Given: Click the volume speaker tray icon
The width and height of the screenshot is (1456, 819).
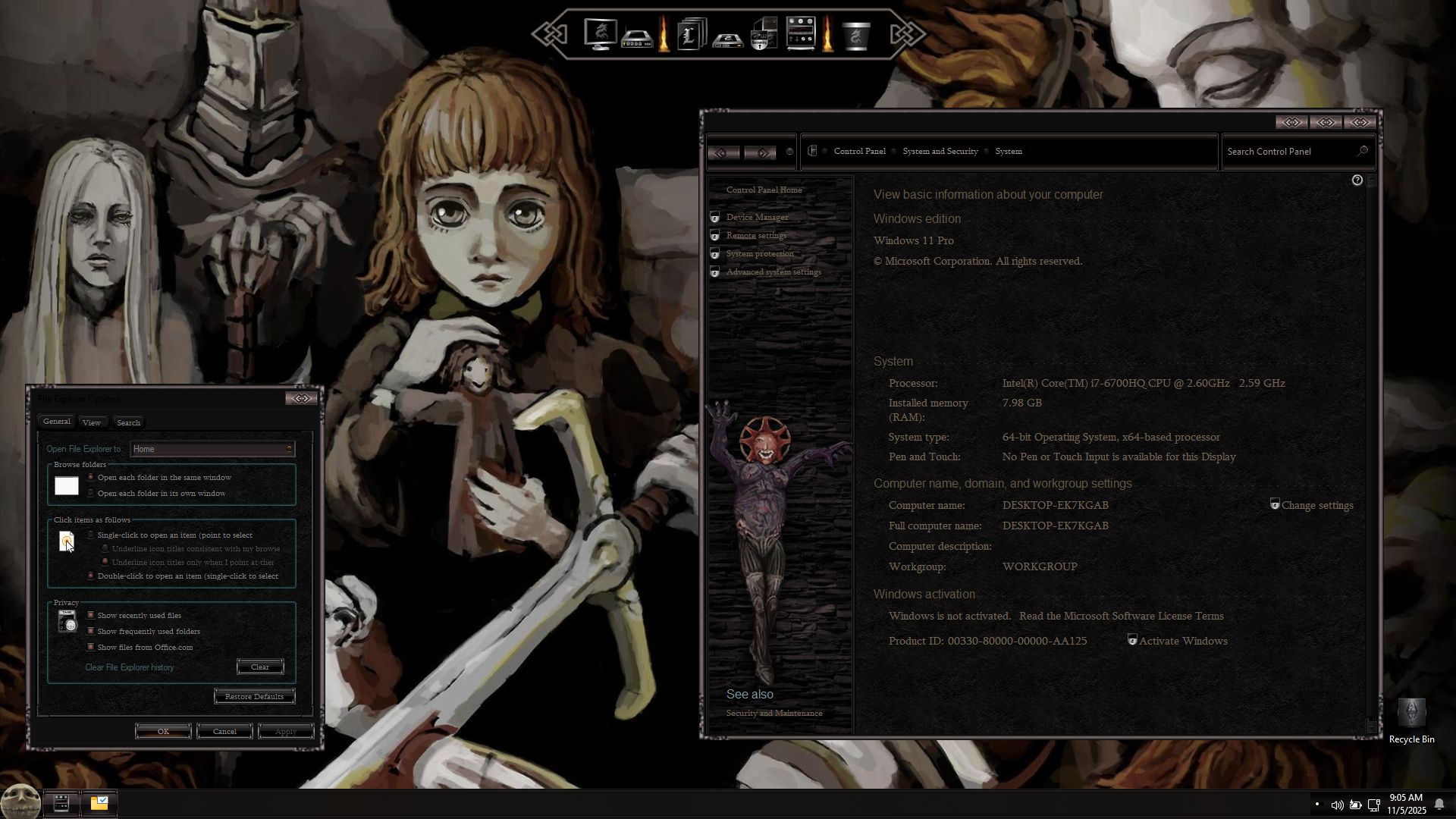Looking at the screenshot, I should click(x=1336, y=805).
